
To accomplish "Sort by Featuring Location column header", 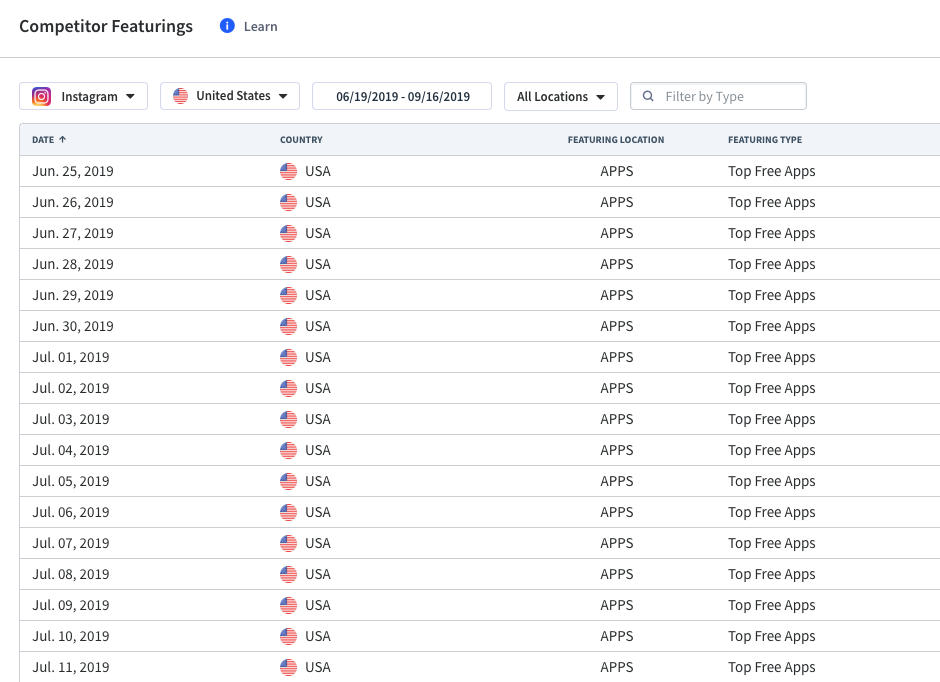I will (x=616, y=140).
